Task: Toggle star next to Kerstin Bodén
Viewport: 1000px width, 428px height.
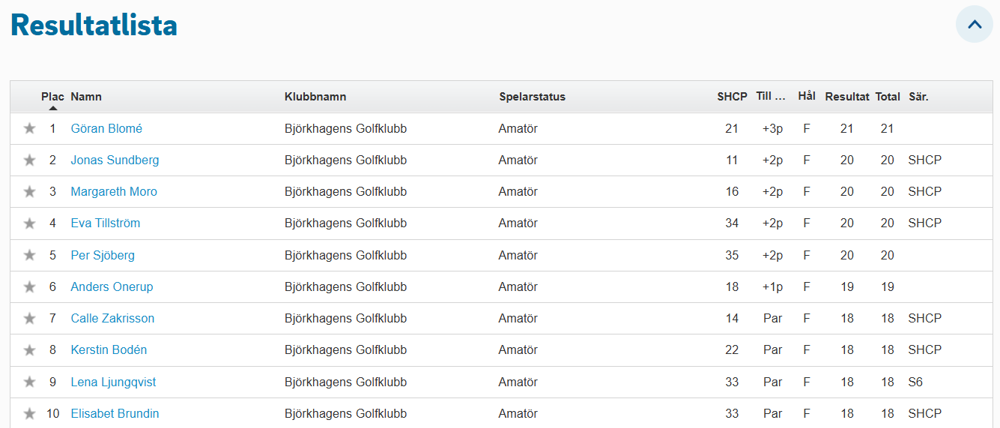Action: click(x=30, y=350)
